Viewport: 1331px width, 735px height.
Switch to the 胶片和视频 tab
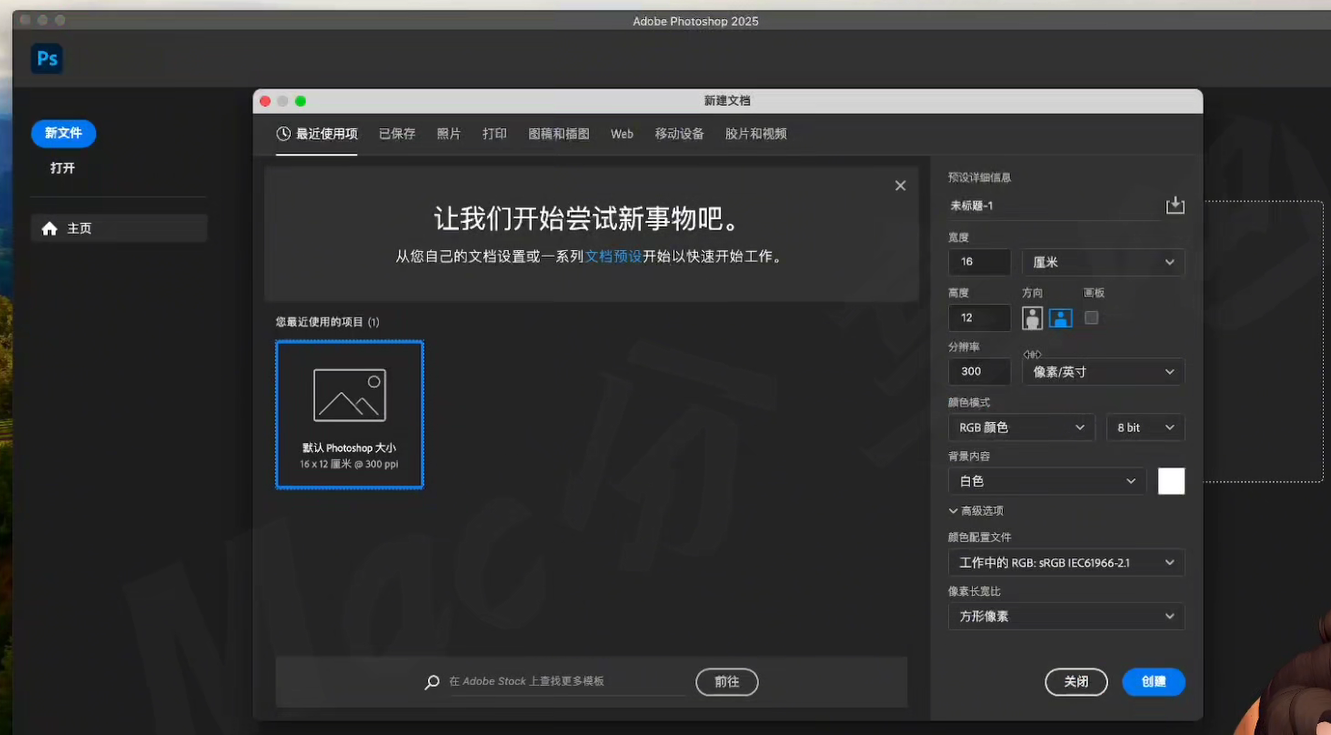[x=756, y=134]
